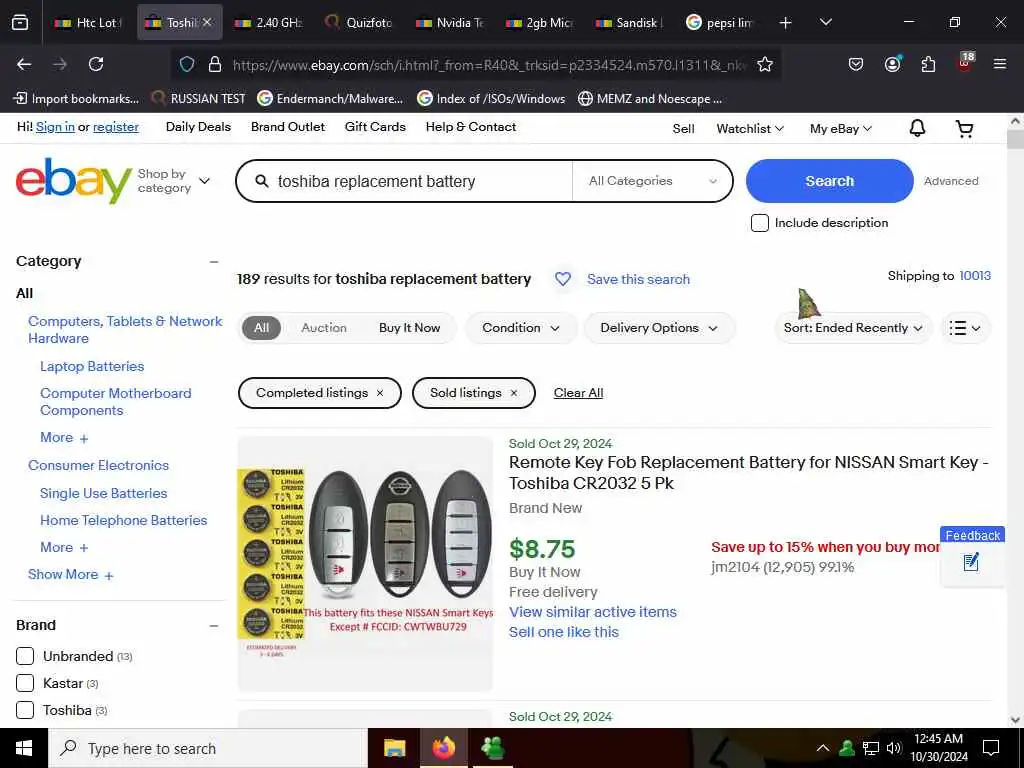
Task: Open Nissan key fob battery thumbnail
Action: tap(365, 564)
